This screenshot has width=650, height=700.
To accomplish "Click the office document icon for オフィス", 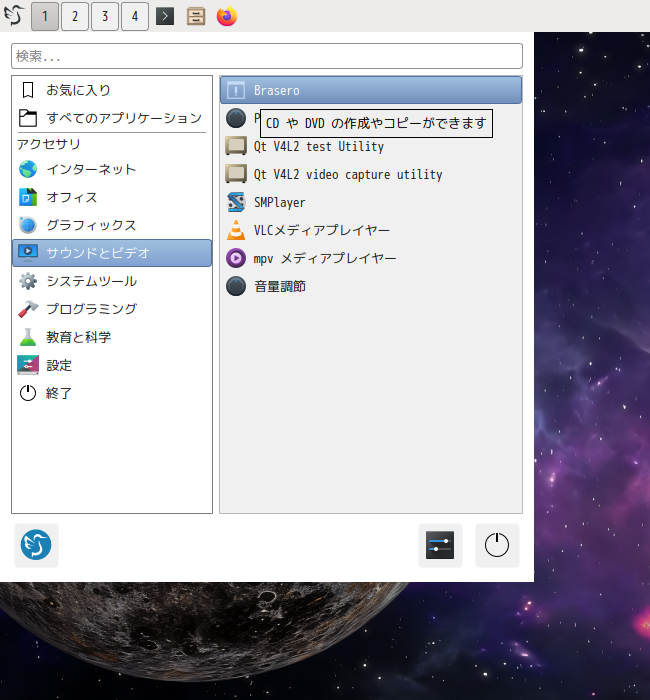I will [28, 197].
